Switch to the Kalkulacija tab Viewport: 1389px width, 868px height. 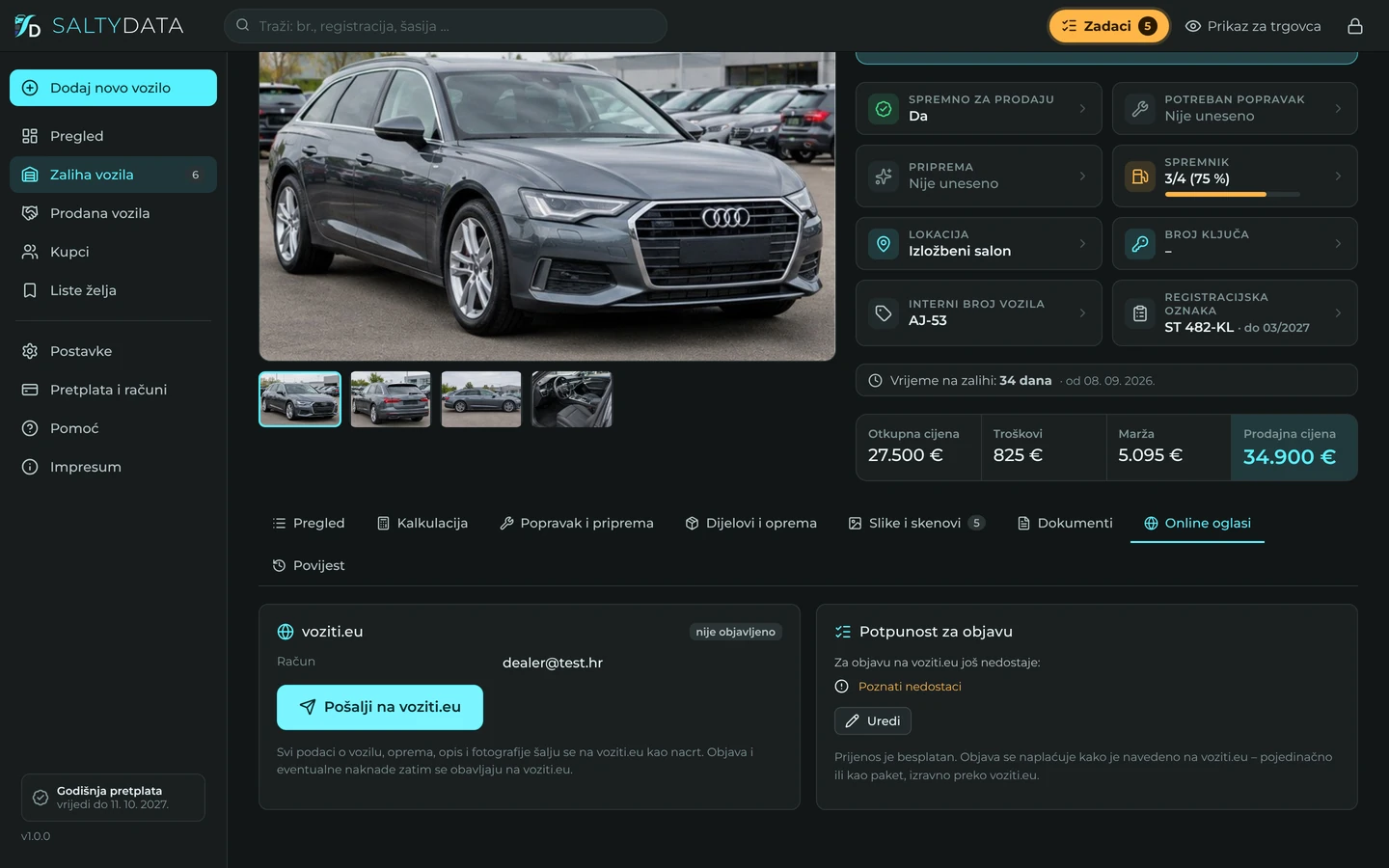[x=422, y=523]
